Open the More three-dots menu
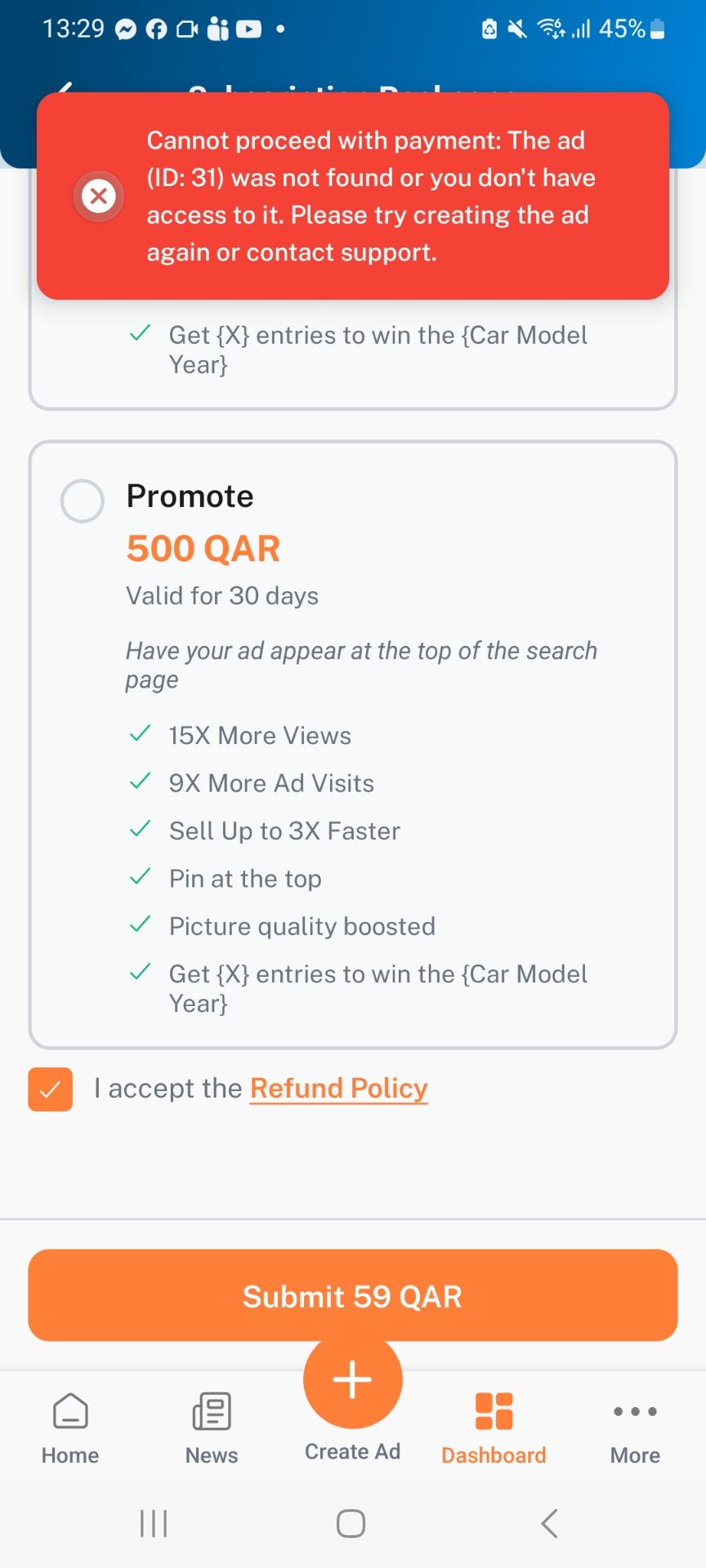 pos(635,1411)
